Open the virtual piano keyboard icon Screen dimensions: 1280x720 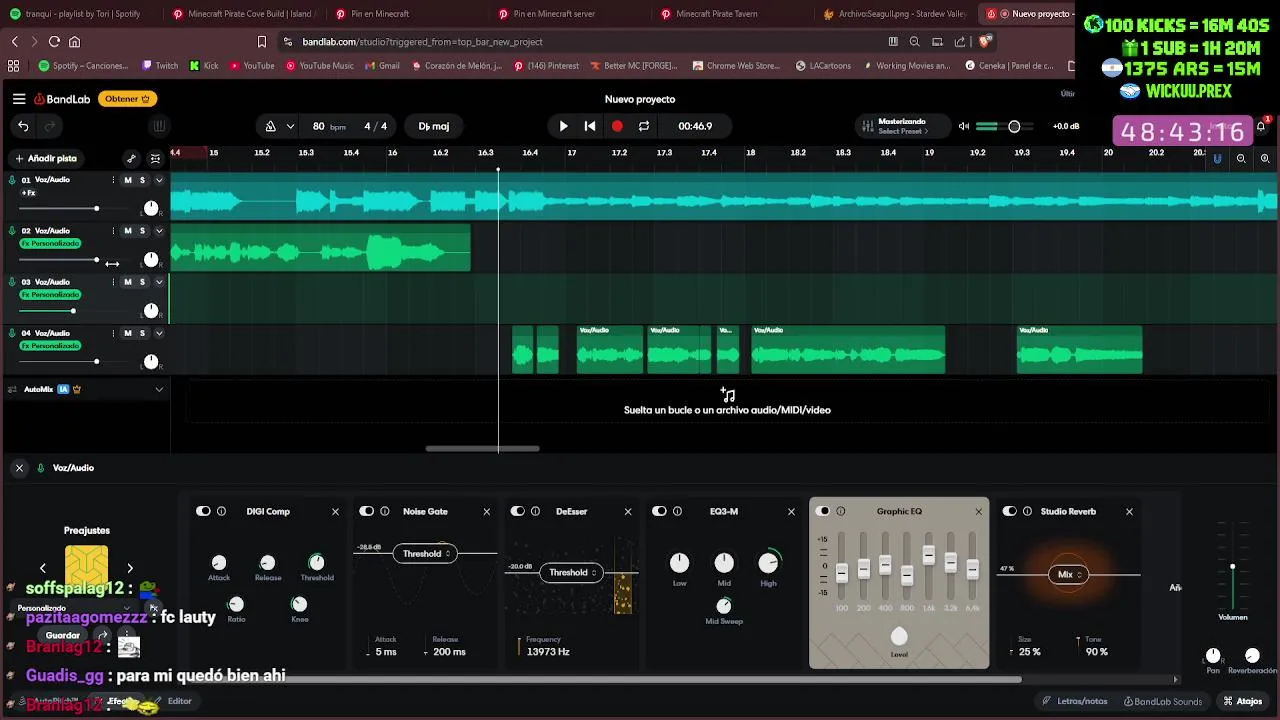[x=159, y=126]
